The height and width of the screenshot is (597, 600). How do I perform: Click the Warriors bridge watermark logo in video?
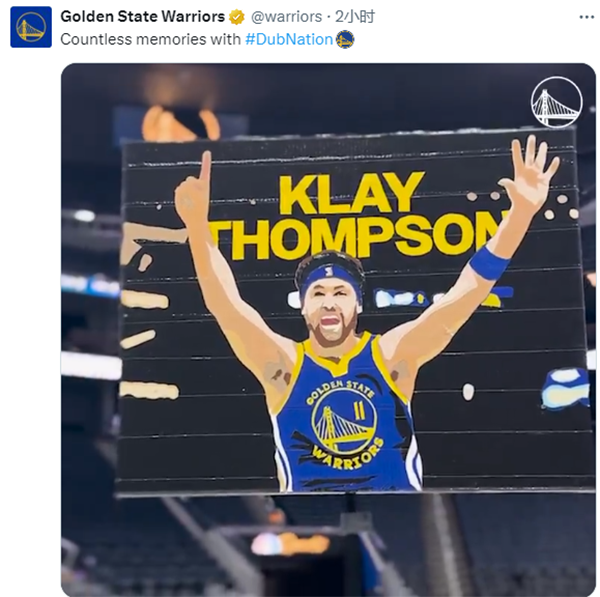[557, 102]
